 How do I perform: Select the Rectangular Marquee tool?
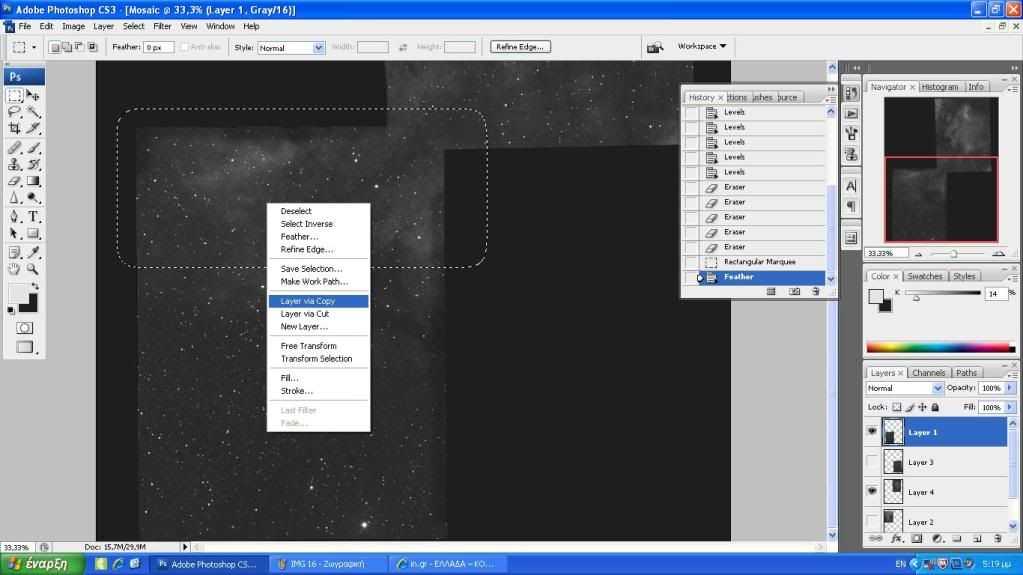pyautogui.click(x=15, y=96)
